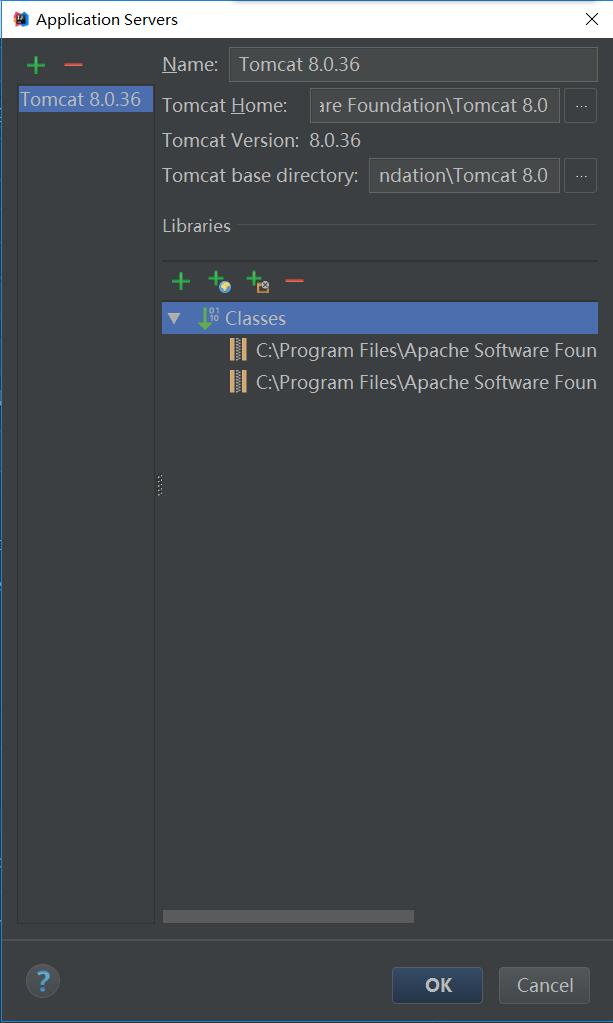This screenshot has width=613, height=1023.
Task: Add library from URL globe icon
Action: (219, 282)
